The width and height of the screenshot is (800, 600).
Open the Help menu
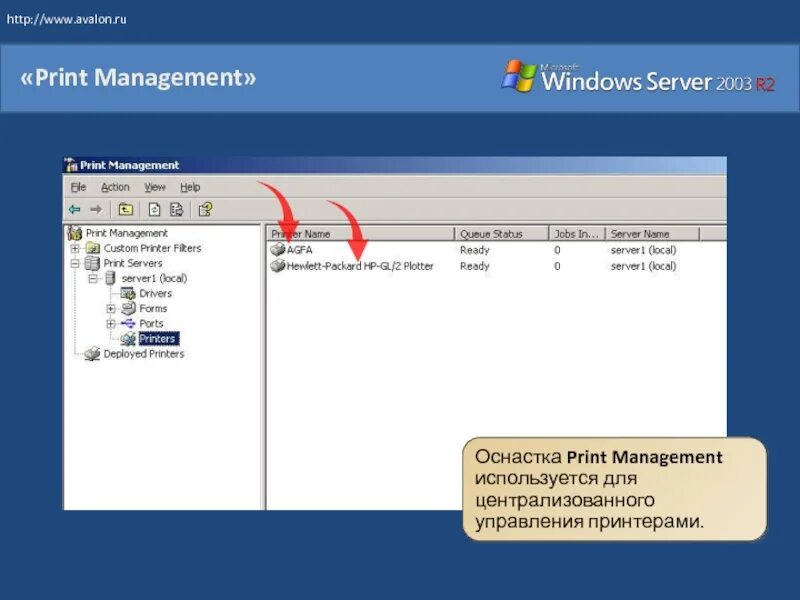point(190,187)
